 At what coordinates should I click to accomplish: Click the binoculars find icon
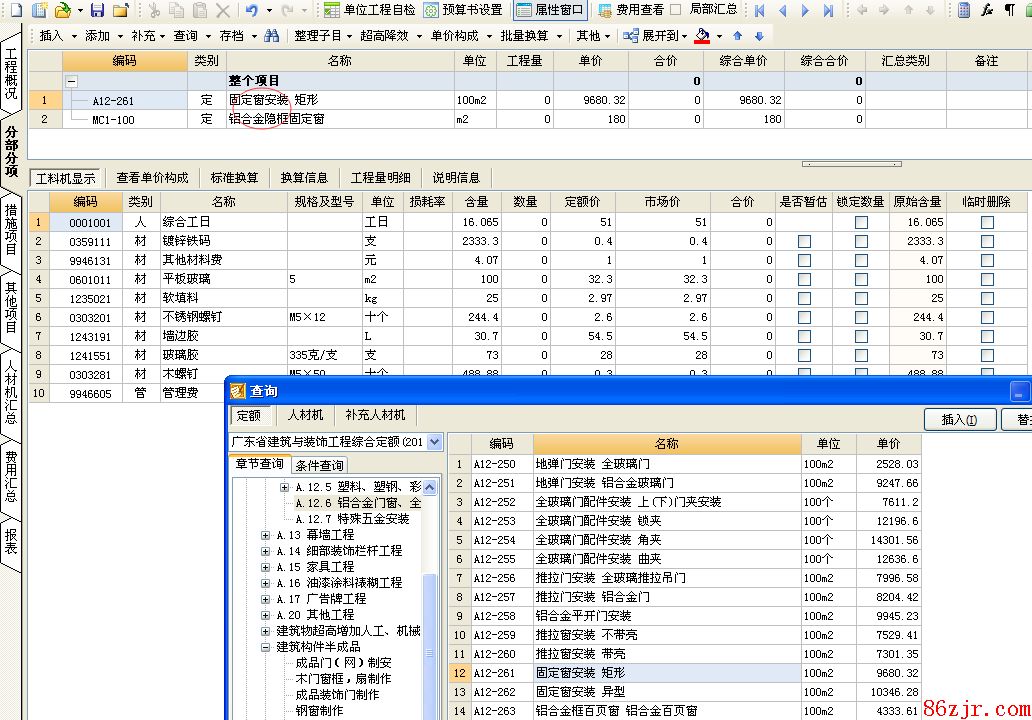tap(272, 35)
